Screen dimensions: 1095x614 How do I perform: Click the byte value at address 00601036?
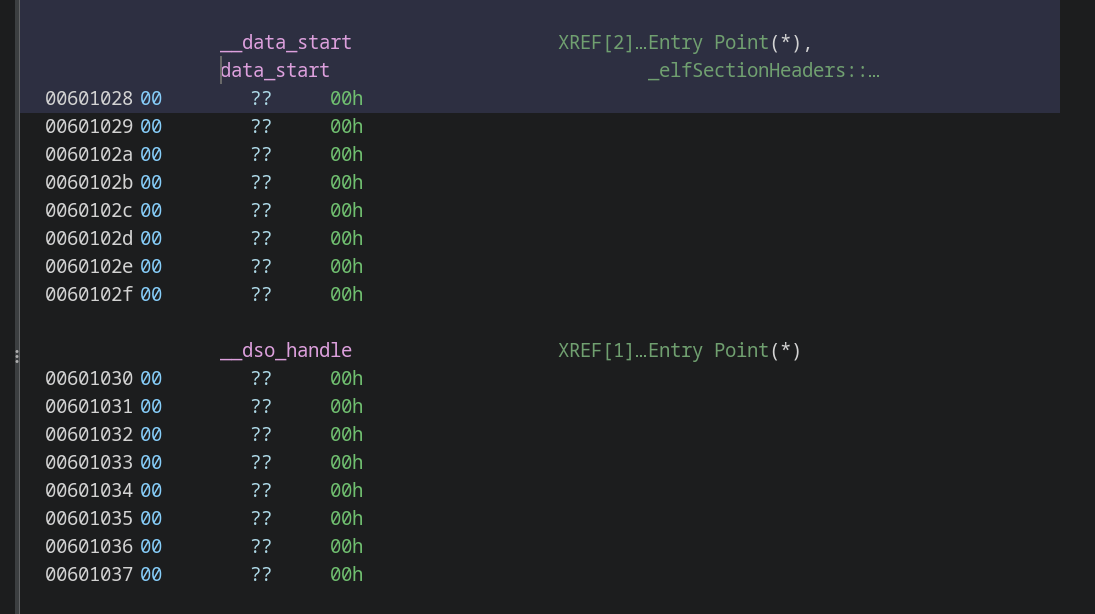151,546
